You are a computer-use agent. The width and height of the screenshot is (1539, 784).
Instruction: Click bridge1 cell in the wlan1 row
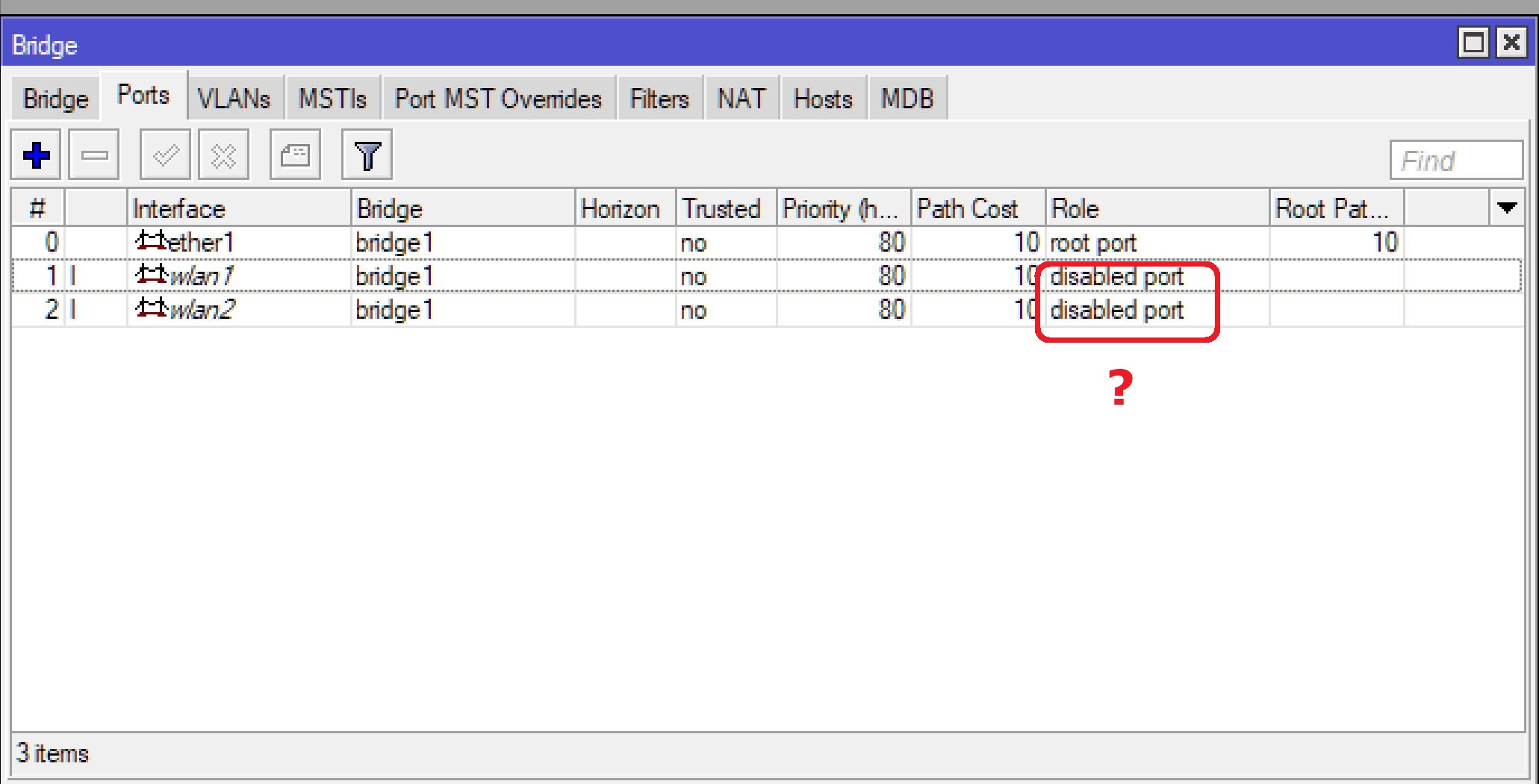[x=394, y=276]
